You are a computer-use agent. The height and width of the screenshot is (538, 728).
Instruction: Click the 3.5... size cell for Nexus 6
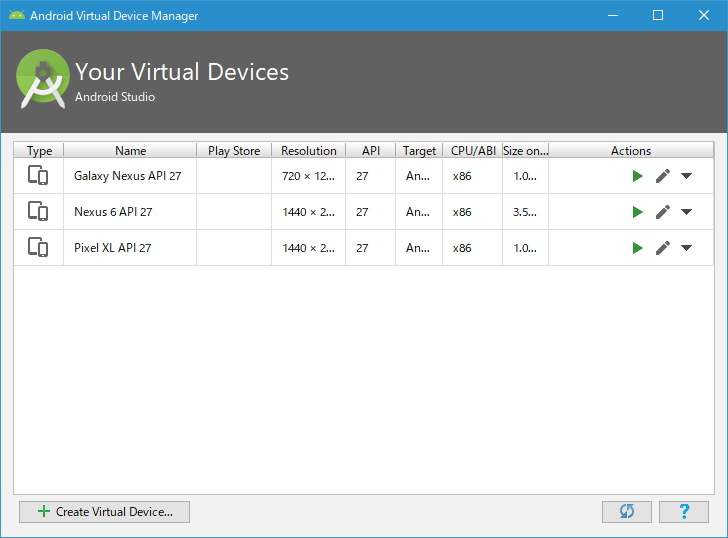pyautogui.click(x=525, y=212)
